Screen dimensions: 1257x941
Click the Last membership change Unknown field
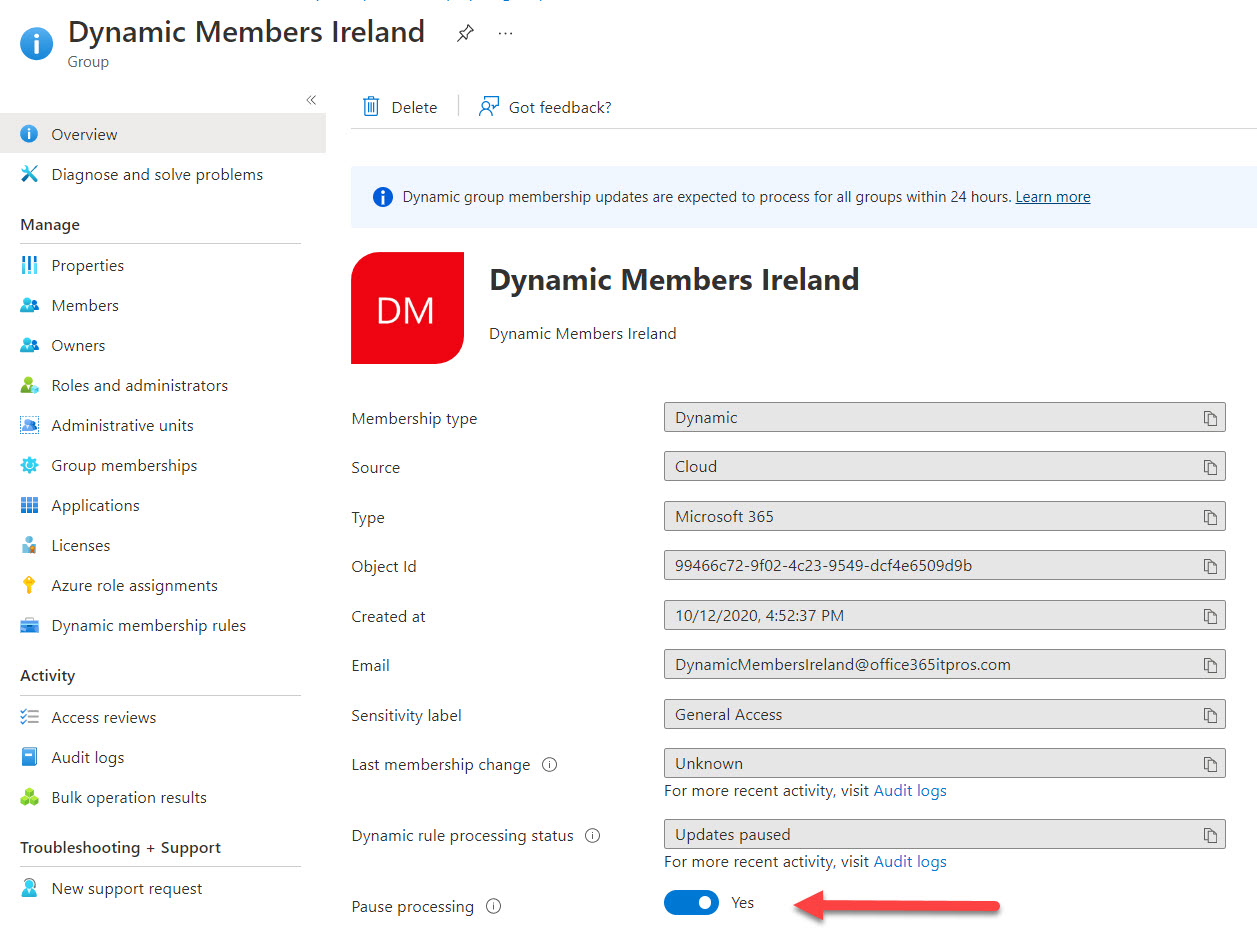944,764
